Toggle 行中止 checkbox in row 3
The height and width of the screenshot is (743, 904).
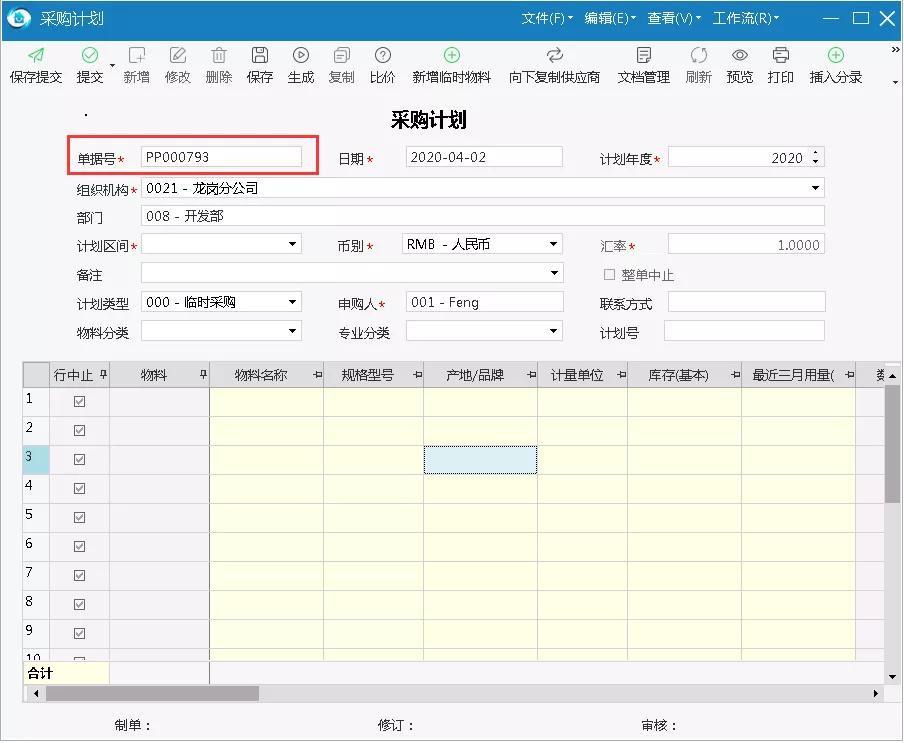point(80,459)
